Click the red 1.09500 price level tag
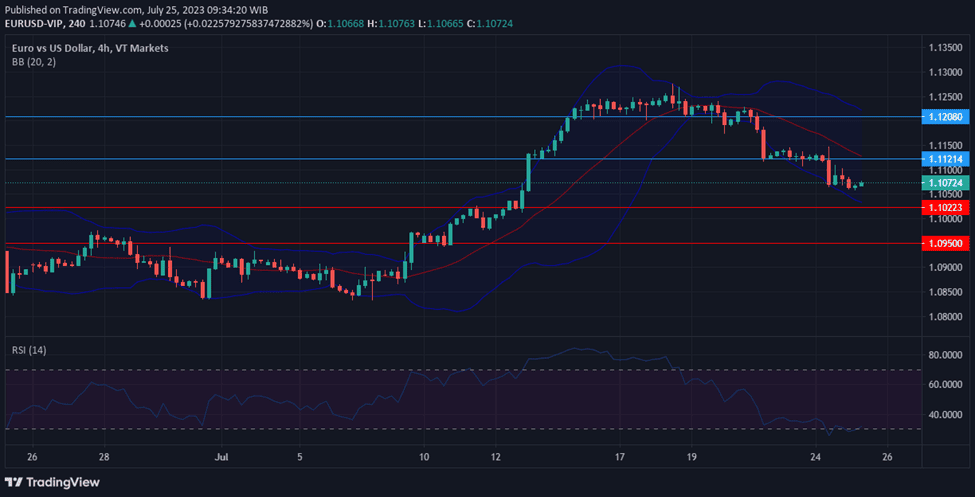This screenshot has width=975, height=497. [945, 243]
